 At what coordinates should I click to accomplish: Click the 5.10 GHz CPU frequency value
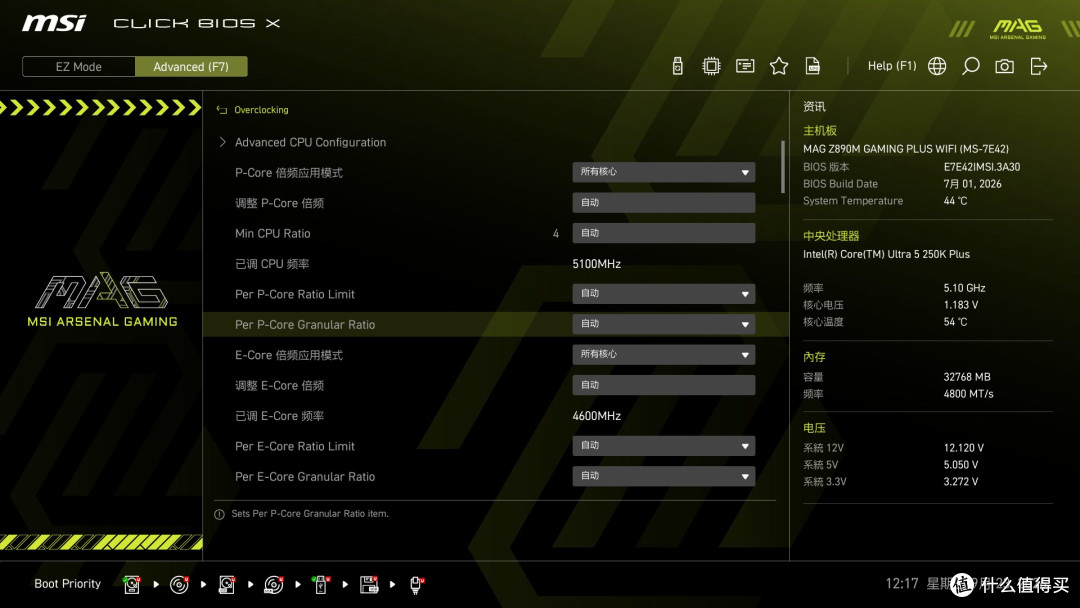tap(964, 288)
